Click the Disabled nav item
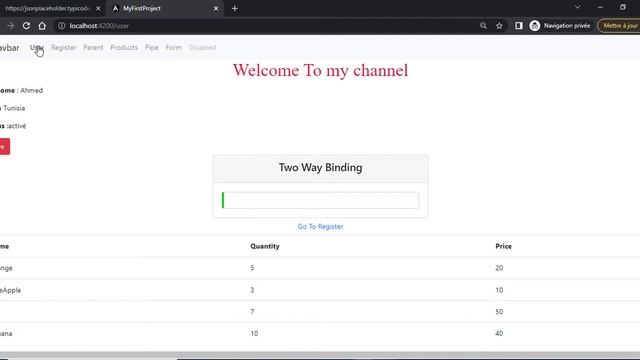Viewport: 640px width, 360px height. [x=202, y=47]
